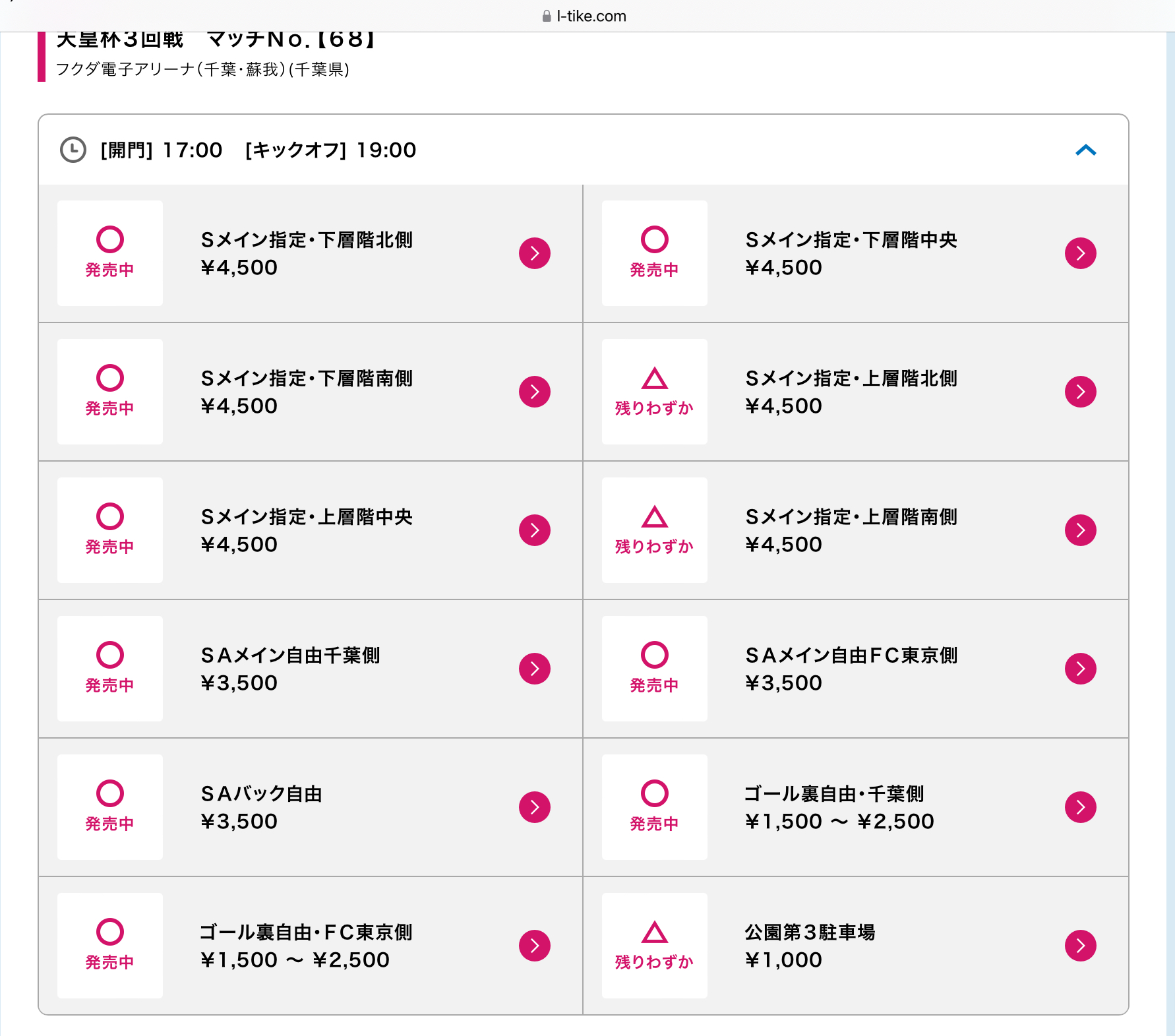Open arrow for ゴール裏自由・千葉側 ticket
Viewport: 1175px width, 1036px height.
(1080, 807)
